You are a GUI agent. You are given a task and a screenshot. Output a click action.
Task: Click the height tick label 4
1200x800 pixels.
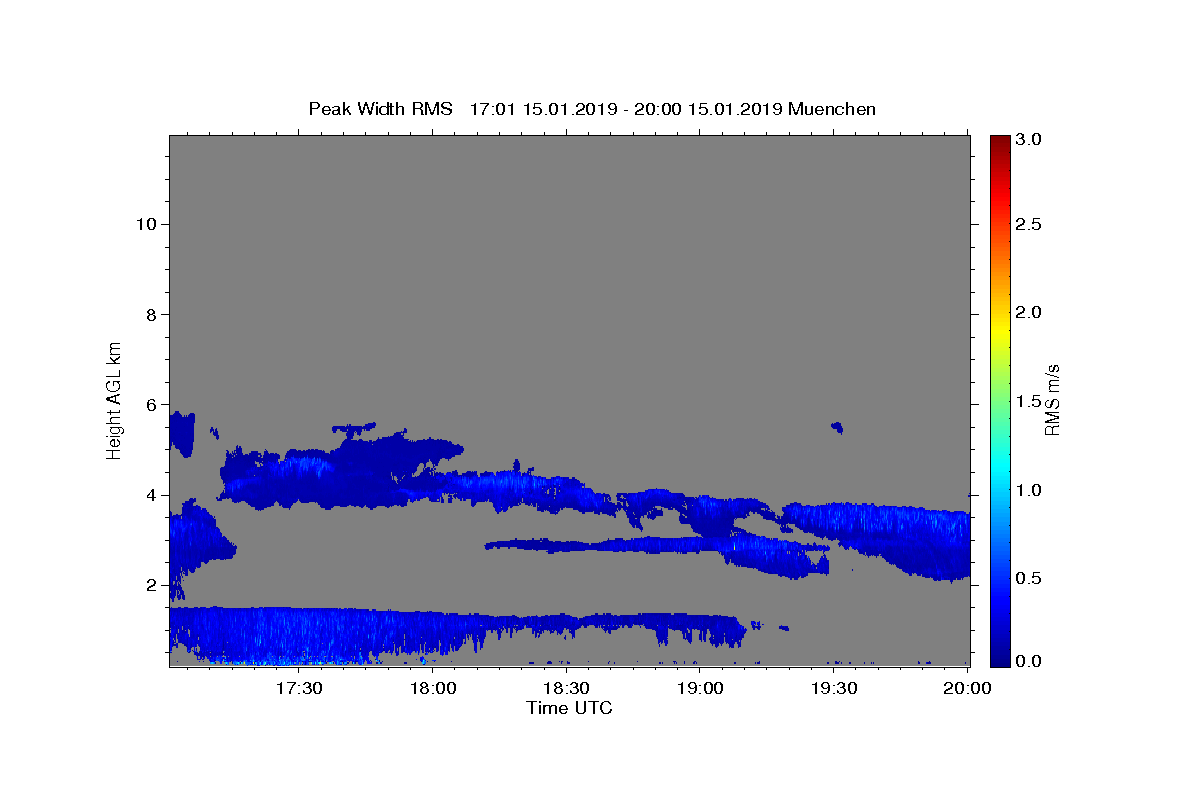(150, 495)
